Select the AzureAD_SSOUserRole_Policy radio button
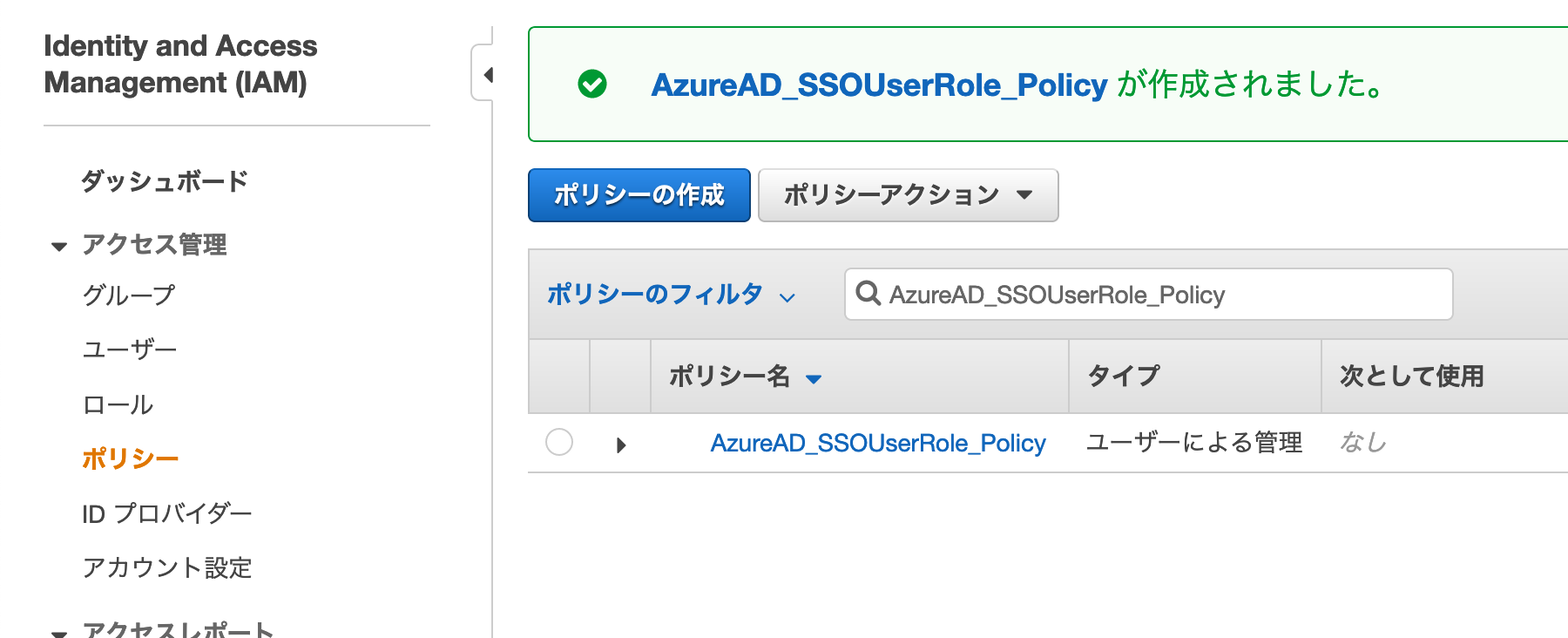This screenshot has width=1568, height=638. click(559, 442)
